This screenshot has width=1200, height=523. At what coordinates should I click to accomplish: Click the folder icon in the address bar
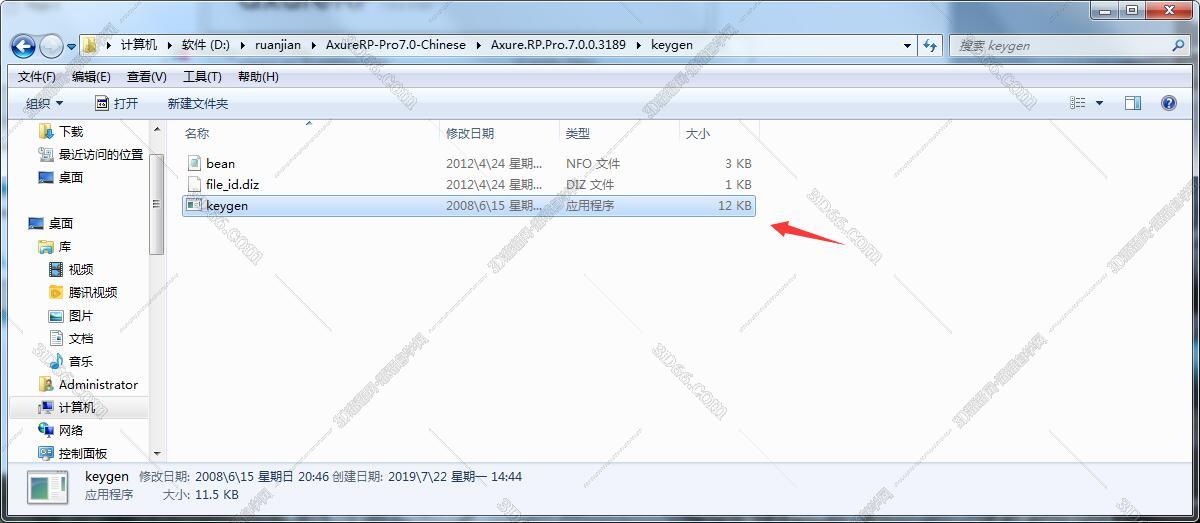[x=91, y=45]
